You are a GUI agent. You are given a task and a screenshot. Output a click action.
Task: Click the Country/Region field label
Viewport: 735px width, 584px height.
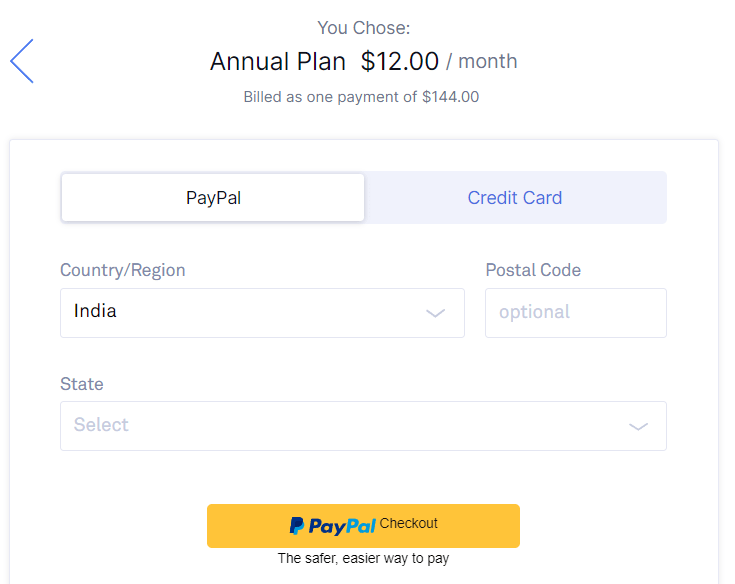[123, 270]
